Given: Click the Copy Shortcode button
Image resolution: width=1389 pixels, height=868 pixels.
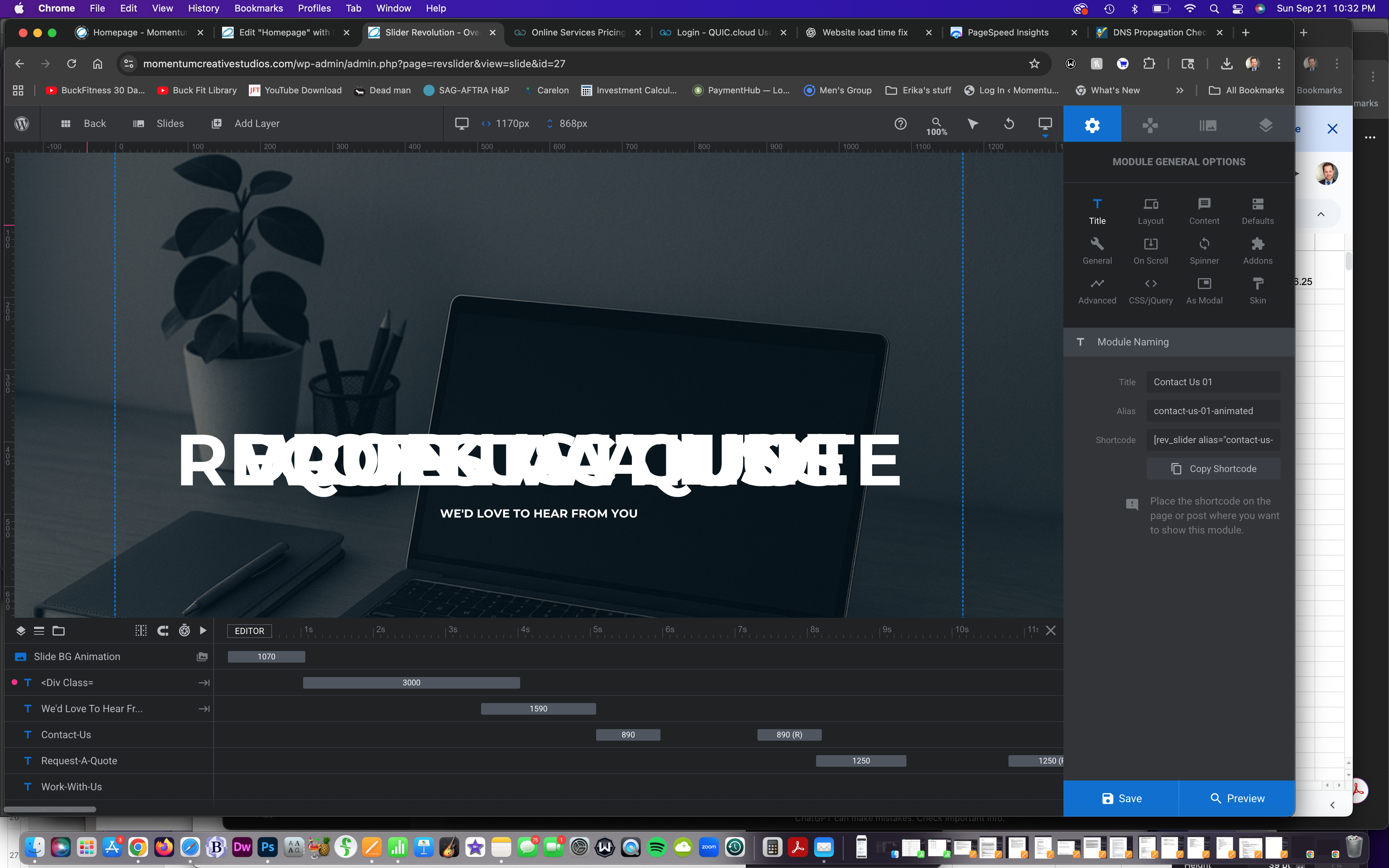Looking at the screenshot, I should (1213, 468).
